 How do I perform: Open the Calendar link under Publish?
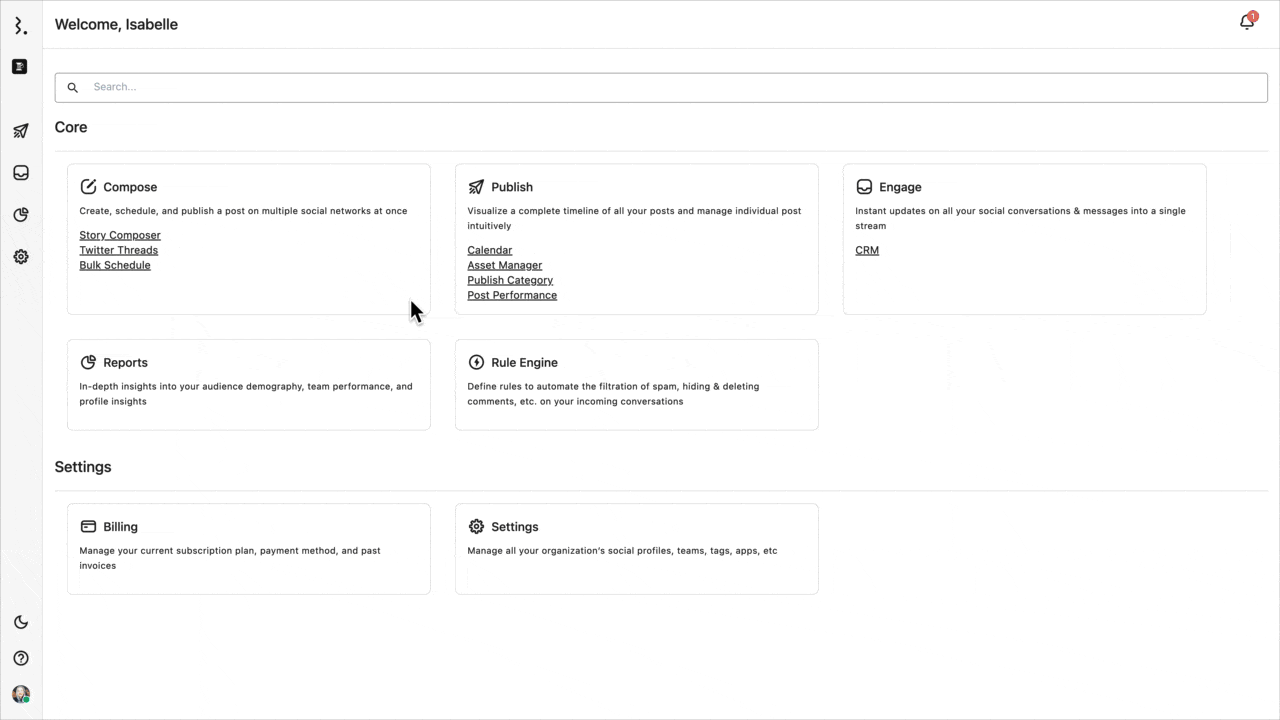click(489, 250)
